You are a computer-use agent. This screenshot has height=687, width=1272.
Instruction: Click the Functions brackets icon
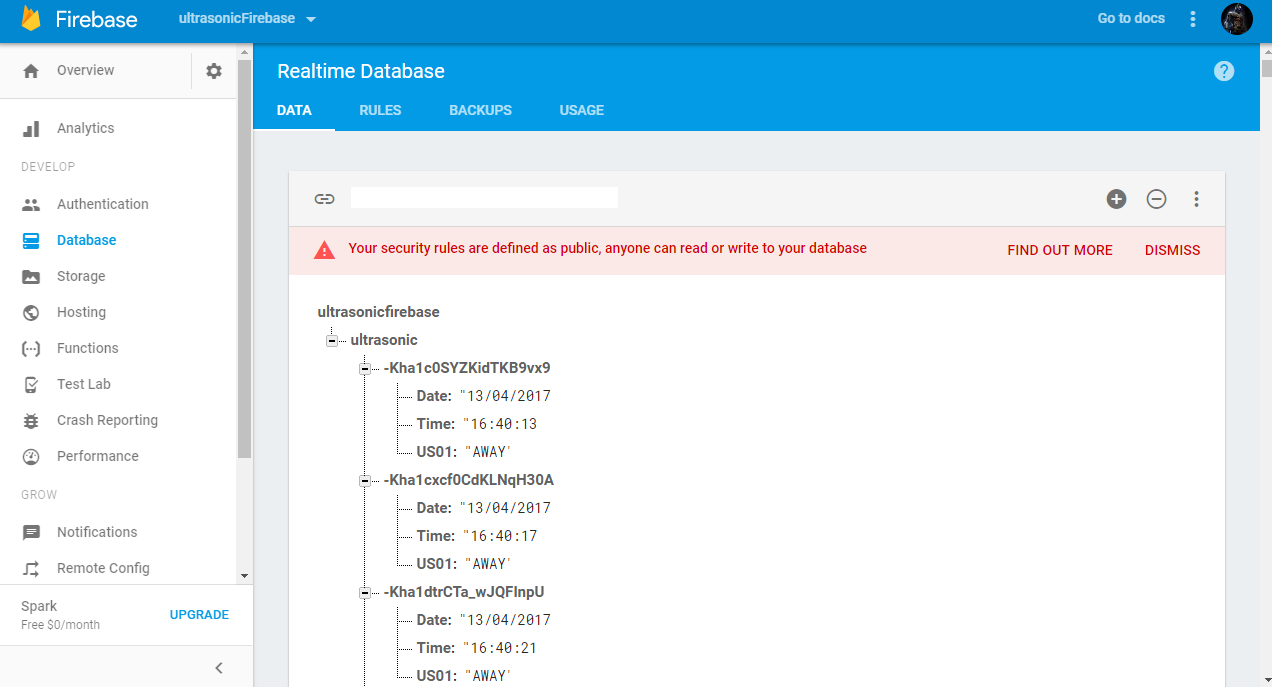[x=31, y=349]
